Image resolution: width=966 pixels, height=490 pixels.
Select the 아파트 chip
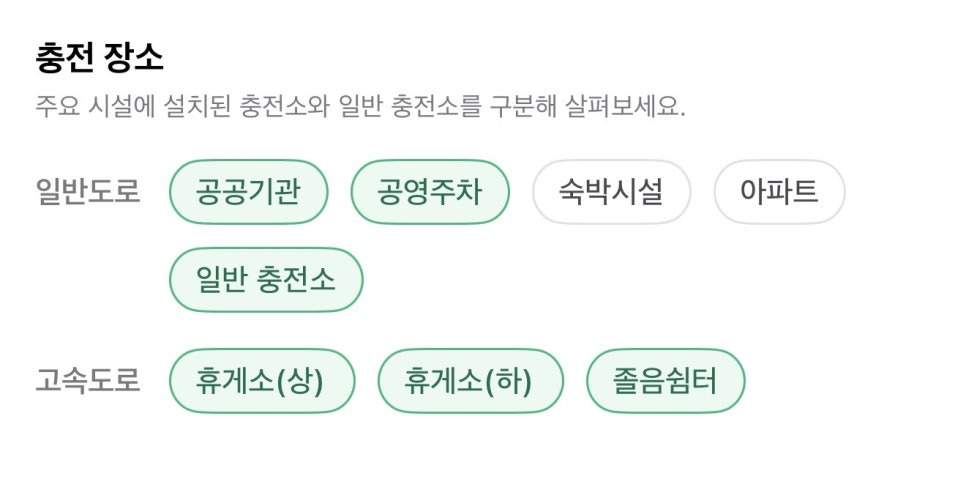[x=779, y=192]
